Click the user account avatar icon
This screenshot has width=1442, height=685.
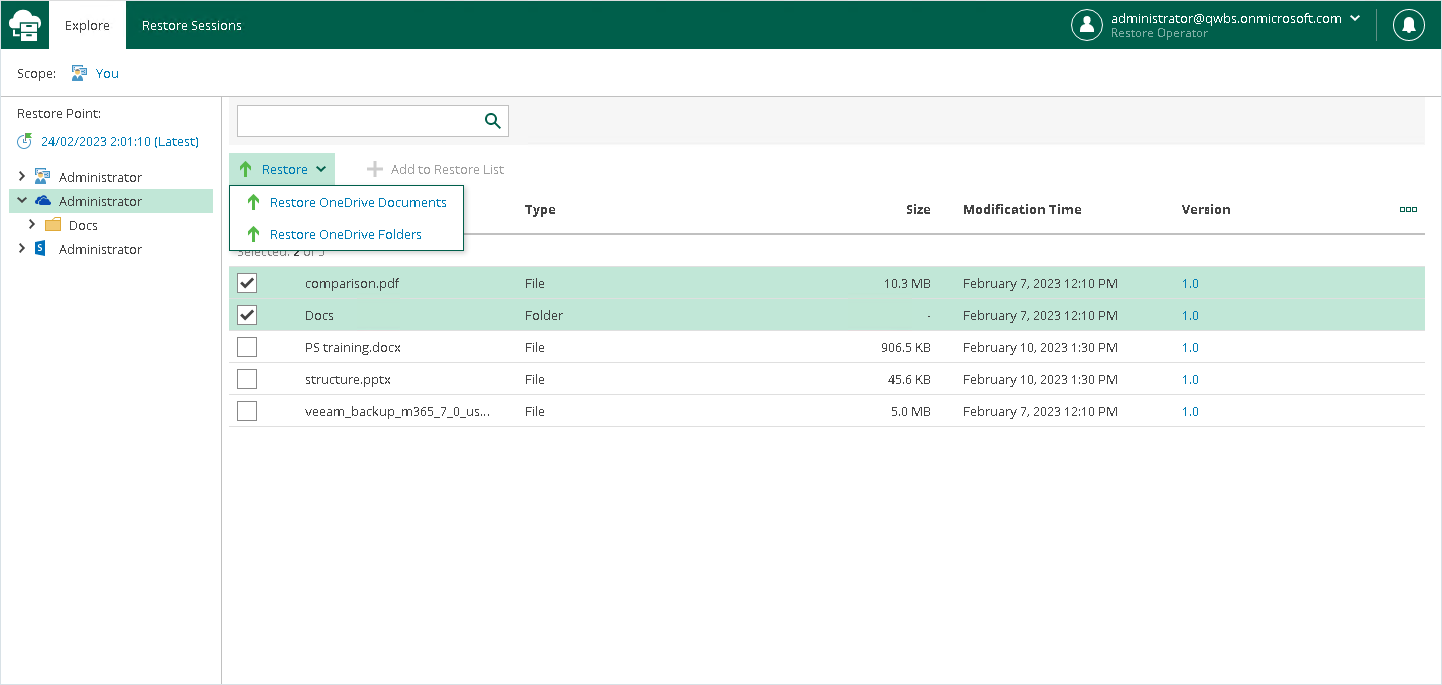click(1086, 25)
